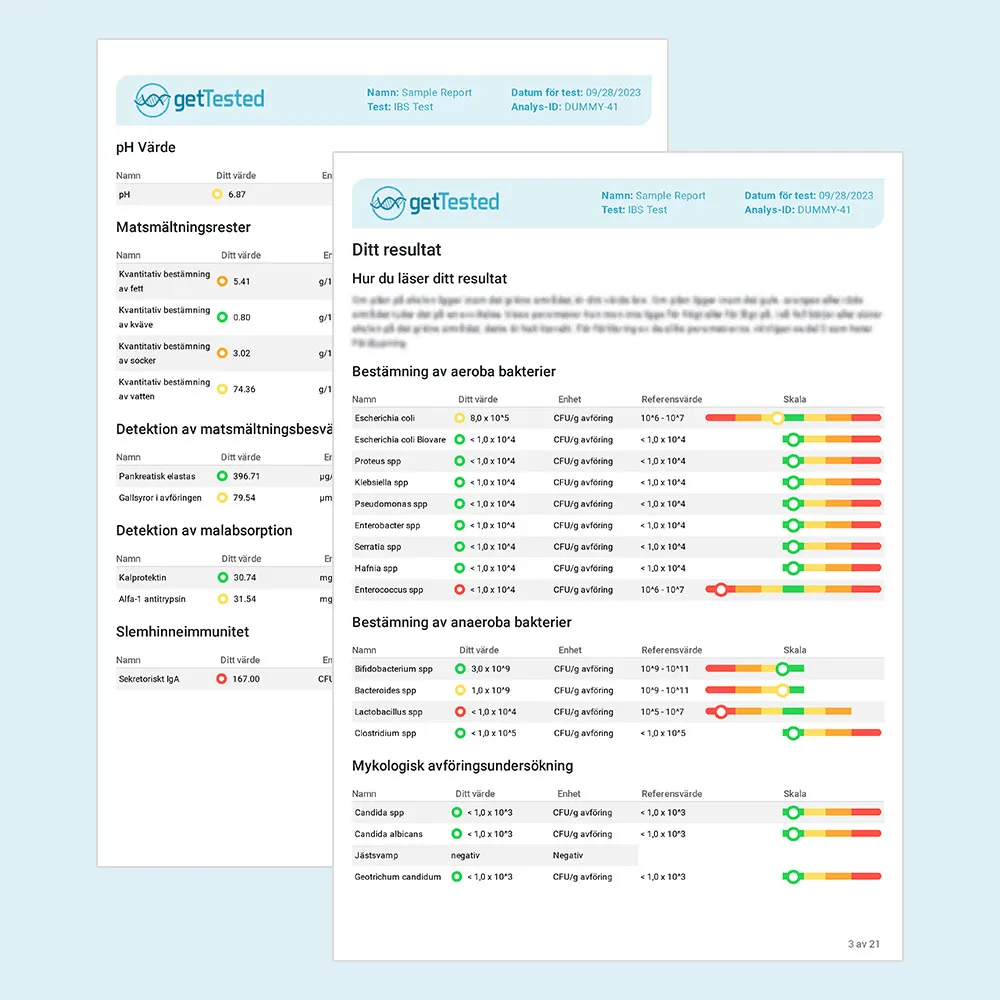This screenshot has height=1000, width=1000.
Task: Click the red status circle for Sekretoriskt IgA
Action: 222,679
